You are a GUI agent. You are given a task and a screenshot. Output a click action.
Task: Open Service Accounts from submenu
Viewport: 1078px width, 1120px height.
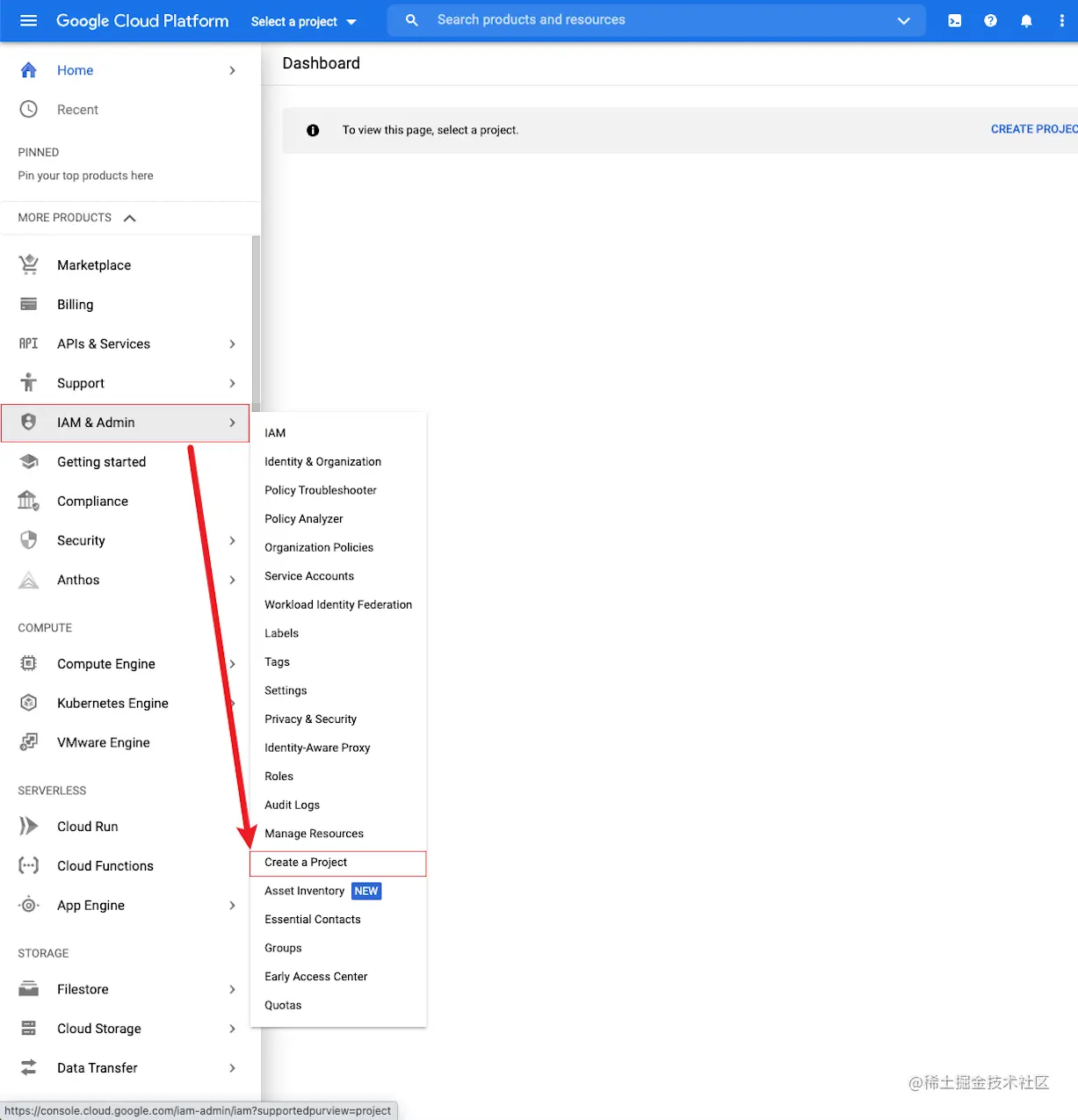point(338,576)
